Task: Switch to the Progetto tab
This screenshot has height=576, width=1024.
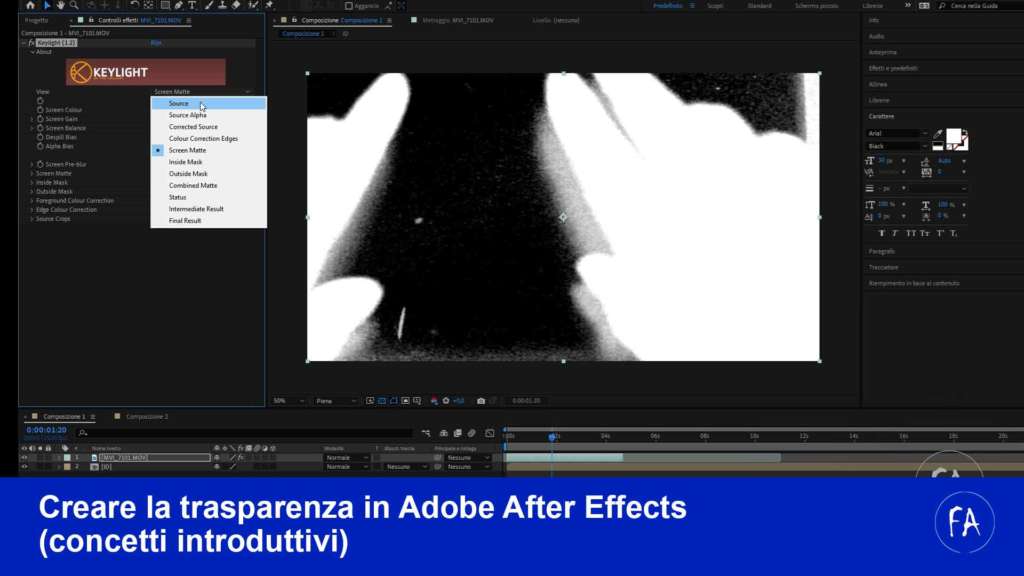Action: [x=37, y=20]
